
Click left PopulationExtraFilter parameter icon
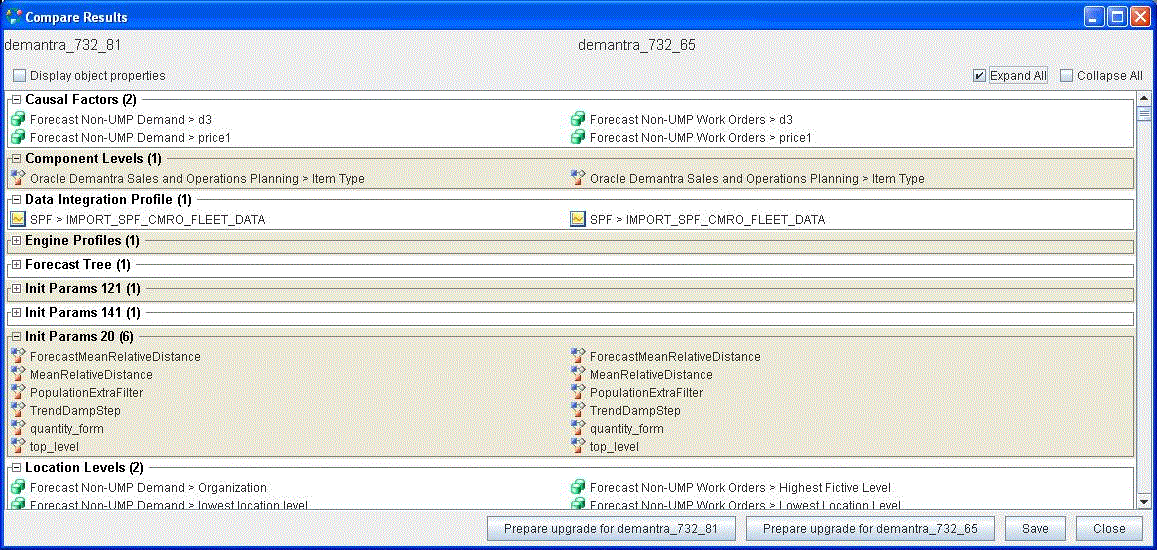pos(18,393)
